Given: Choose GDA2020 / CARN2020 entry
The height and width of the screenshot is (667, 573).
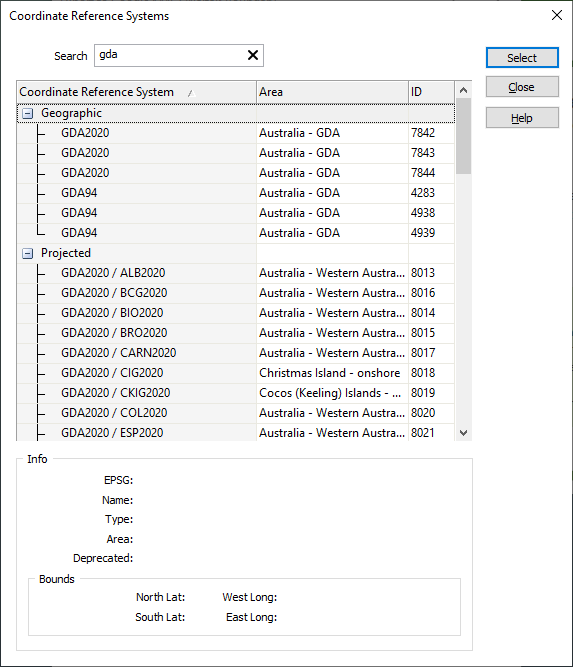Looking at the screenshot, I should (x=236, y=353).
